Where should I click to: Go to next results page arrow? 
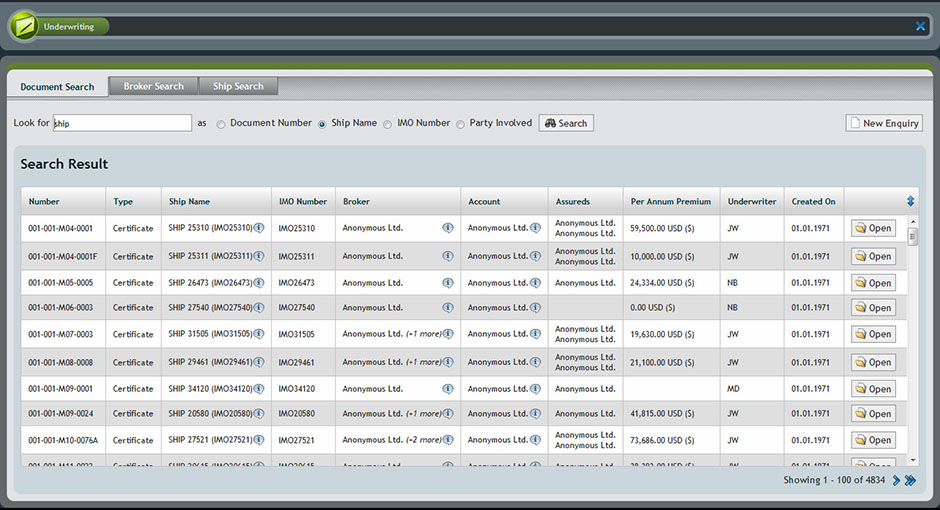[896, 481]
